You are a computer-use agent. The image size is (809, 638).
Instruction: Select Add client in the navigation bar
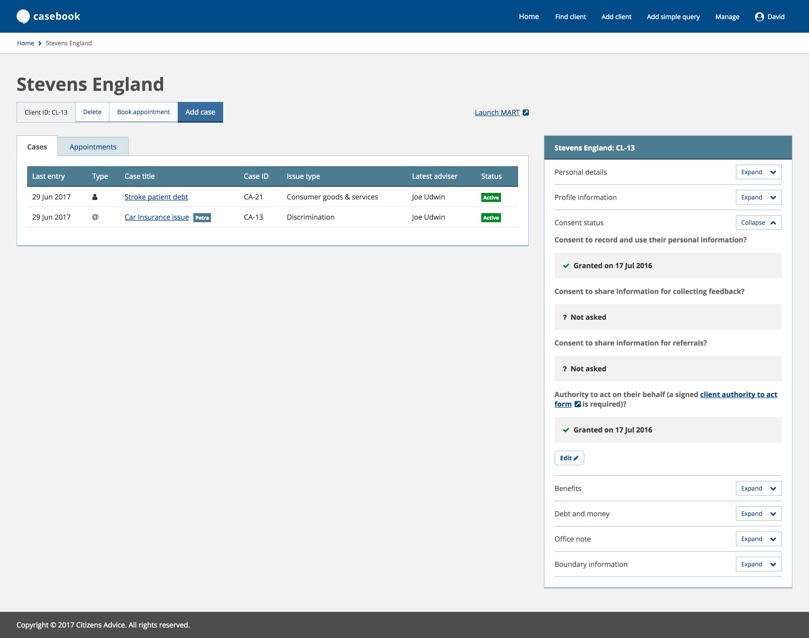tap(616, 17)
